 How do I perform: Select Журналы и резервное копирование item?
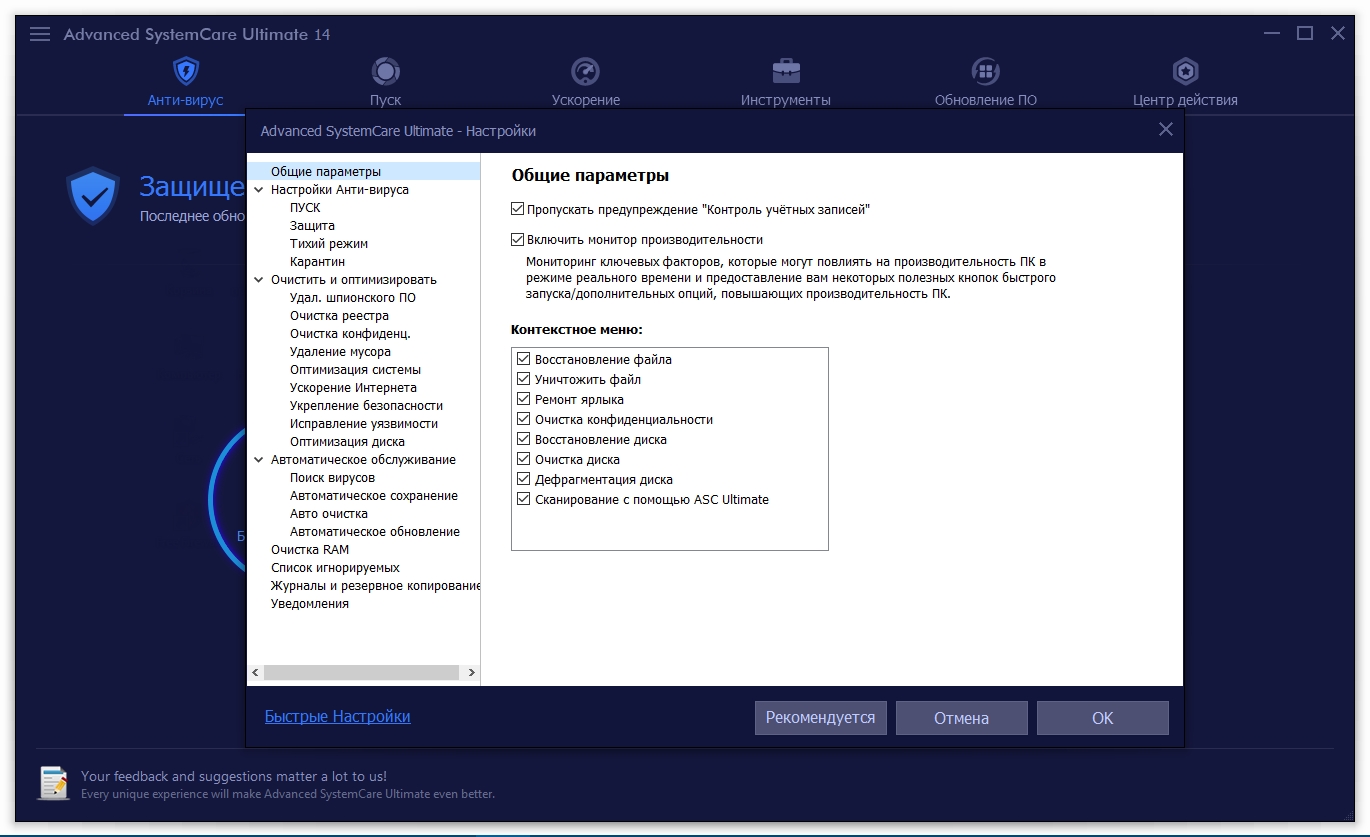click(375, 585)
